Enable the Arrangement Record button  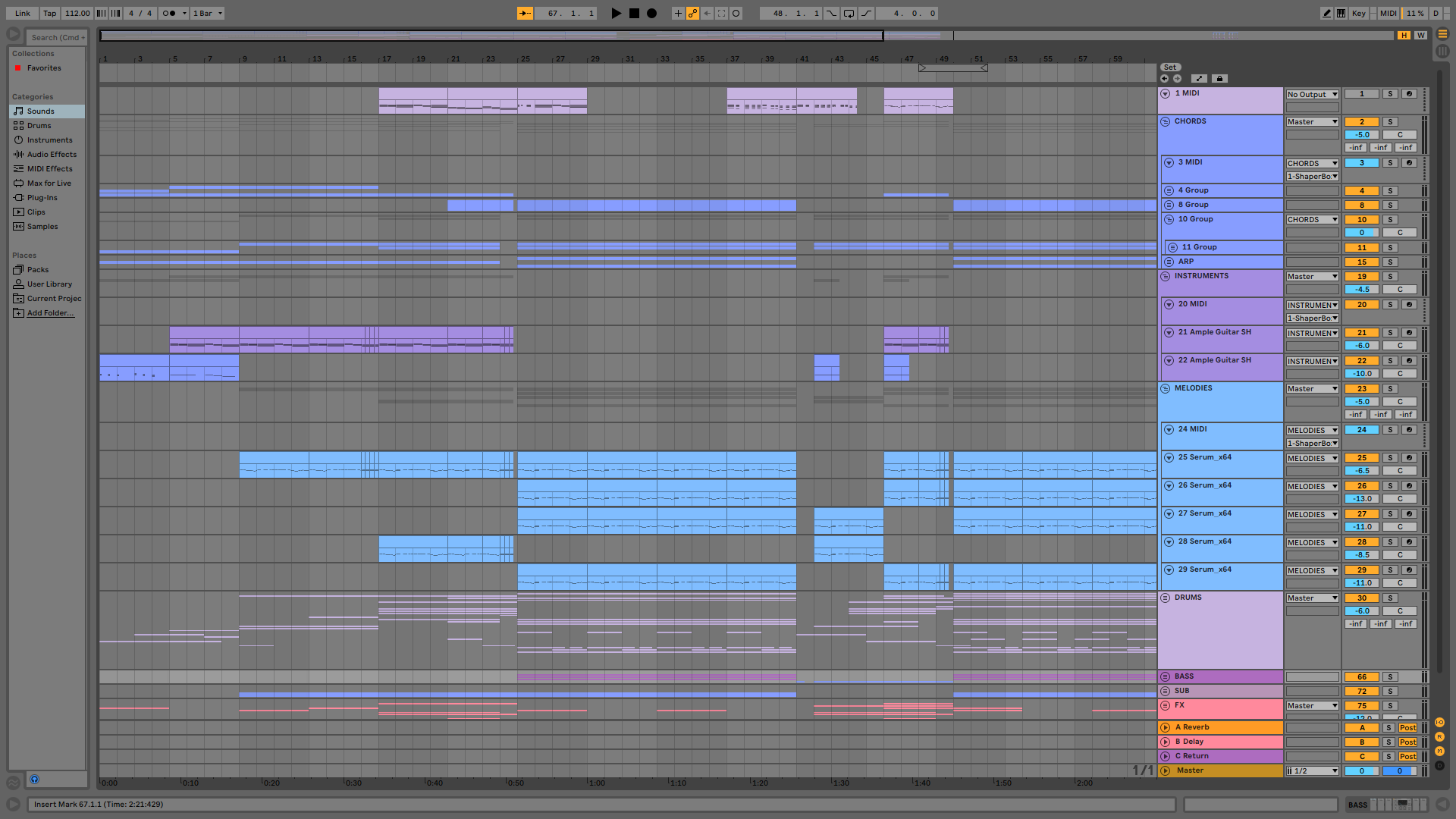[651, 13]
